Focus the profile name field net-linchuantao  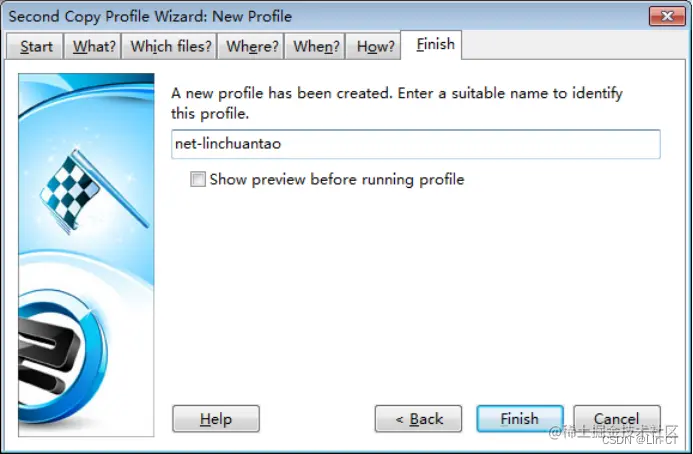(x=415, y=144)
